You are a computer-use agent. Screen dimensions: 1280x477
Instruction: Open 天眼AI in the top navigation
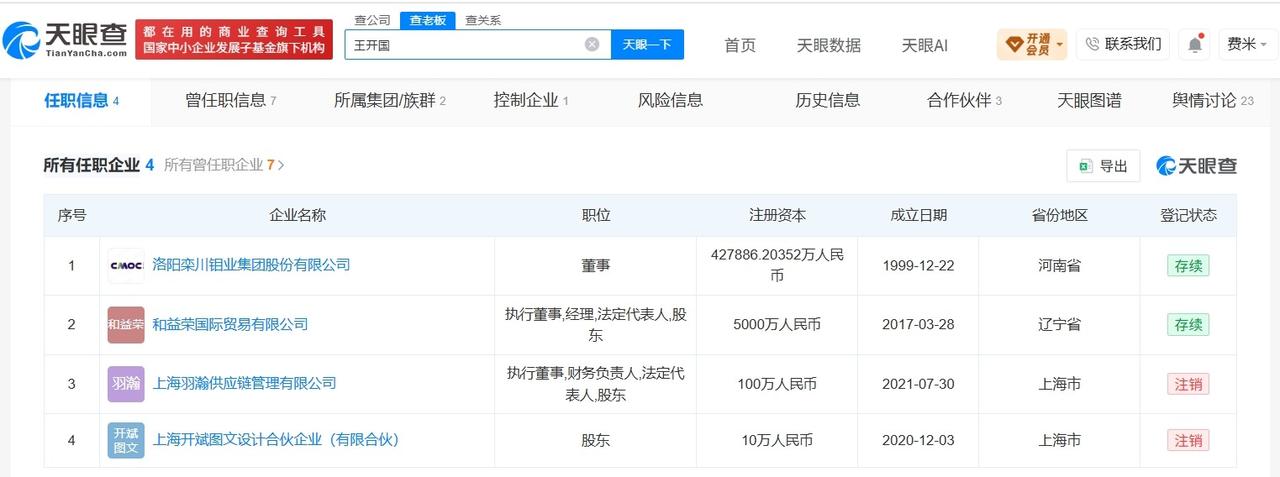point(924,45)
